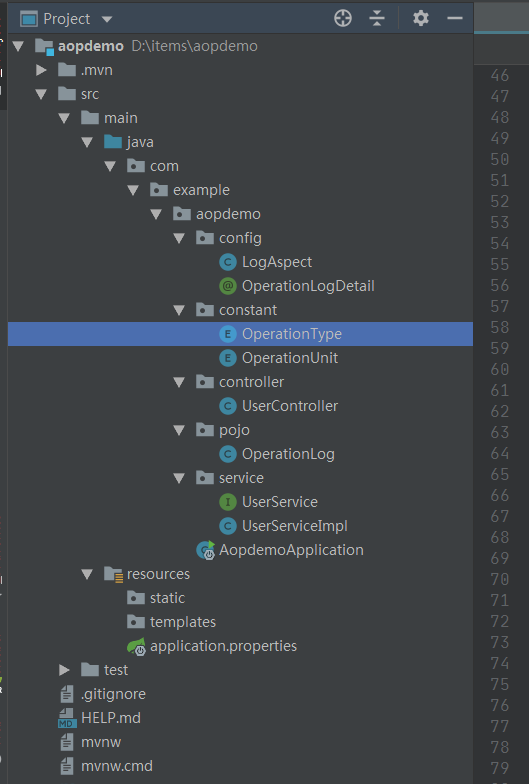529x784 pixels.
Task: Select the UserService interface entry
Action: pyautogui.click(x=280, y=502)
